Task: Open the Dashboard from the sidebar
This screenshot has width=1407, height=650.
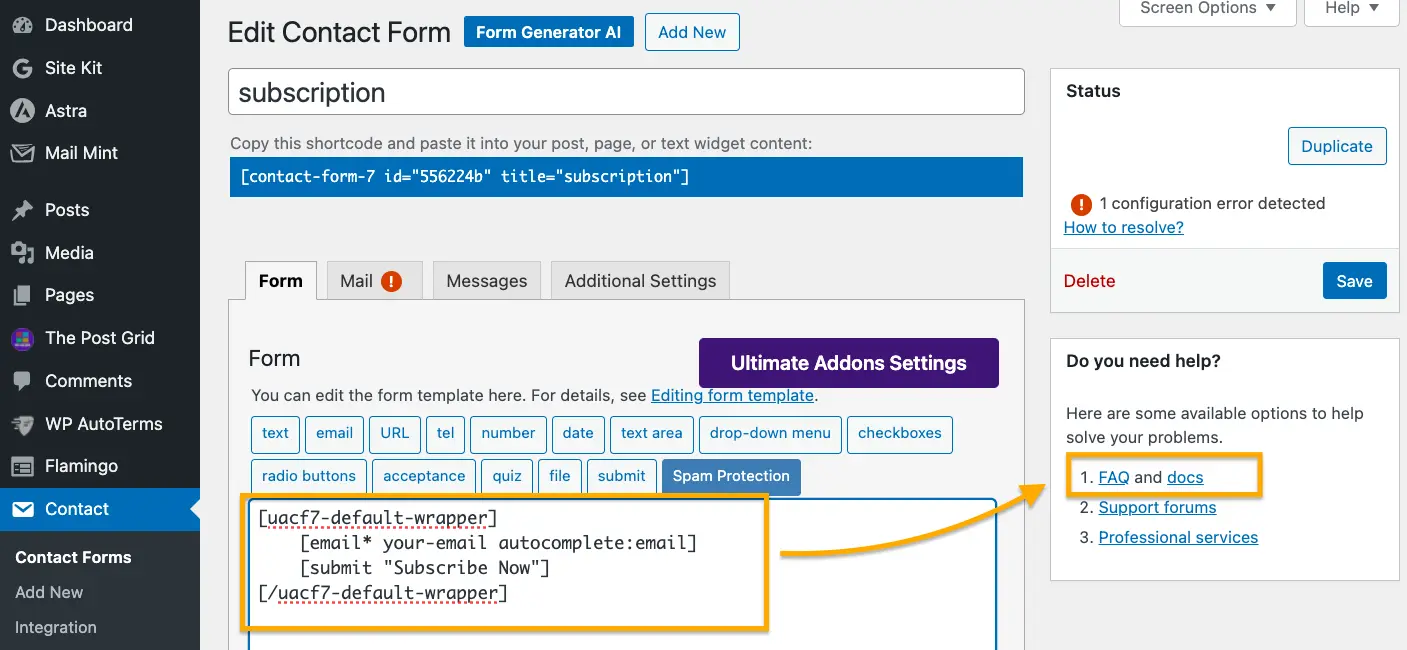Action: (87, 24)
